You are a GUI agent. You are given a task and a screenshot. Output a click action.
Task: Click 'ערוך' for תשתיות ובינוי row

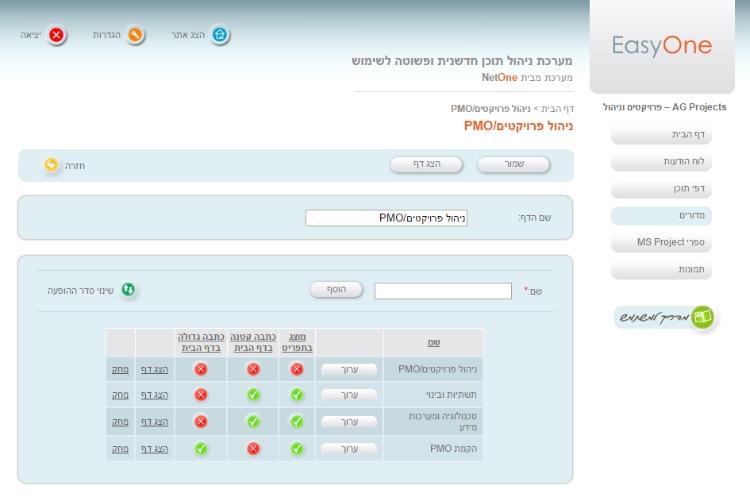point(349,395)
